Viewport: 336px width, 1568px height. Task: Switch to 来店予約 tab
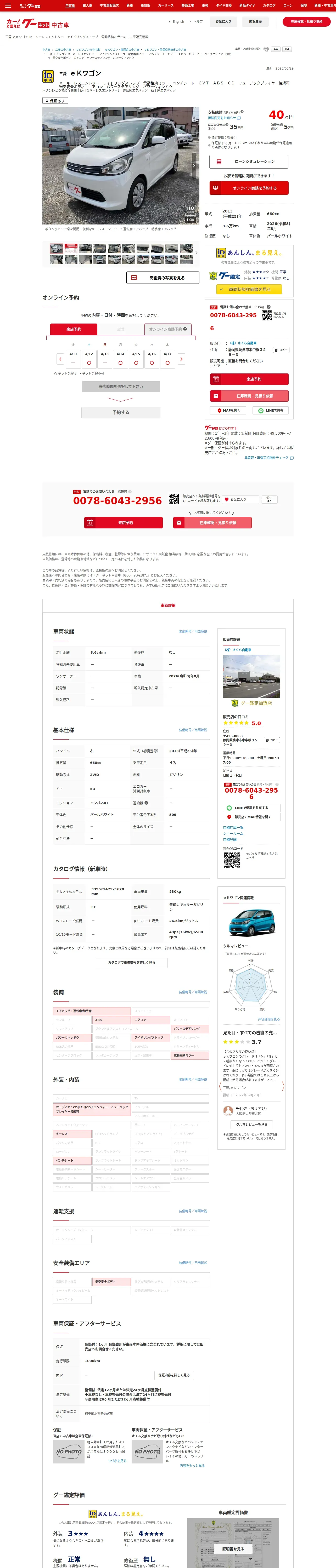74,329
